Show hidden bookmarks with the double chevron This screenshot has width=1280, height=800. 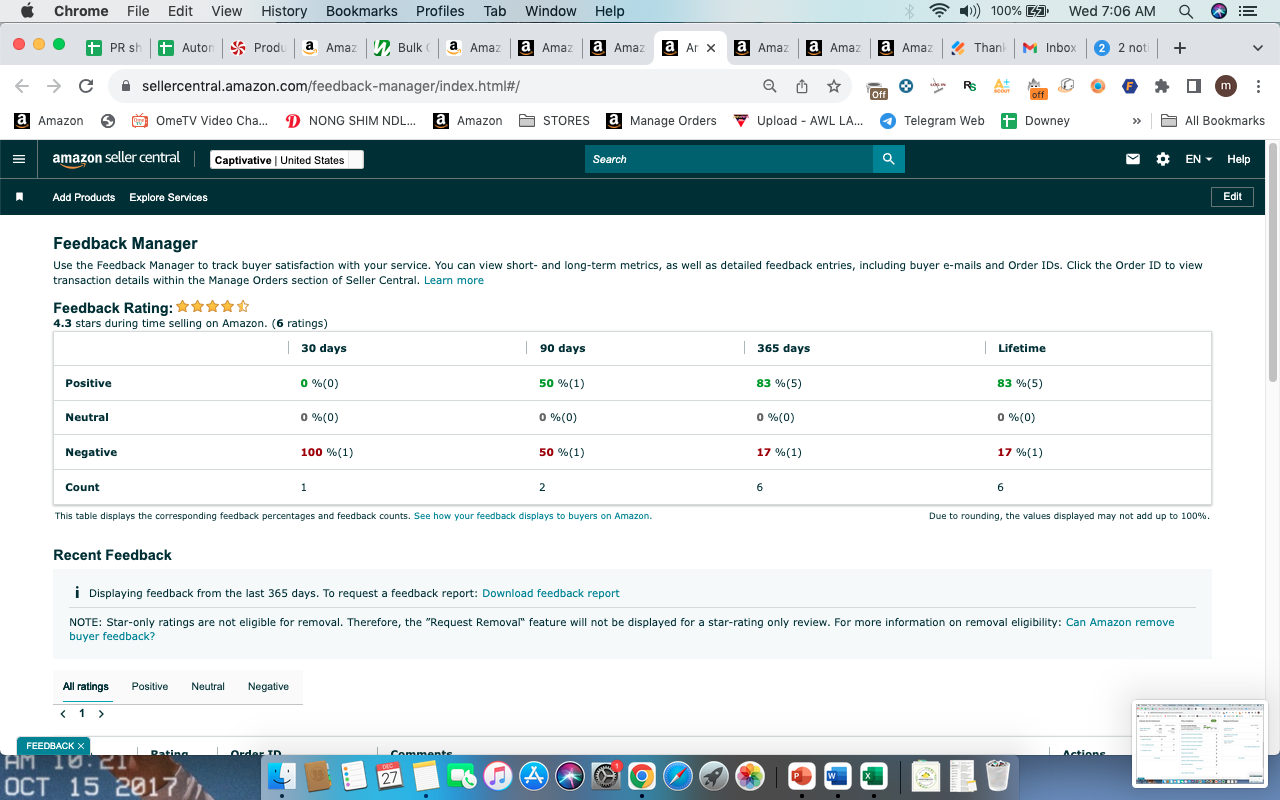coord(1136,121)
